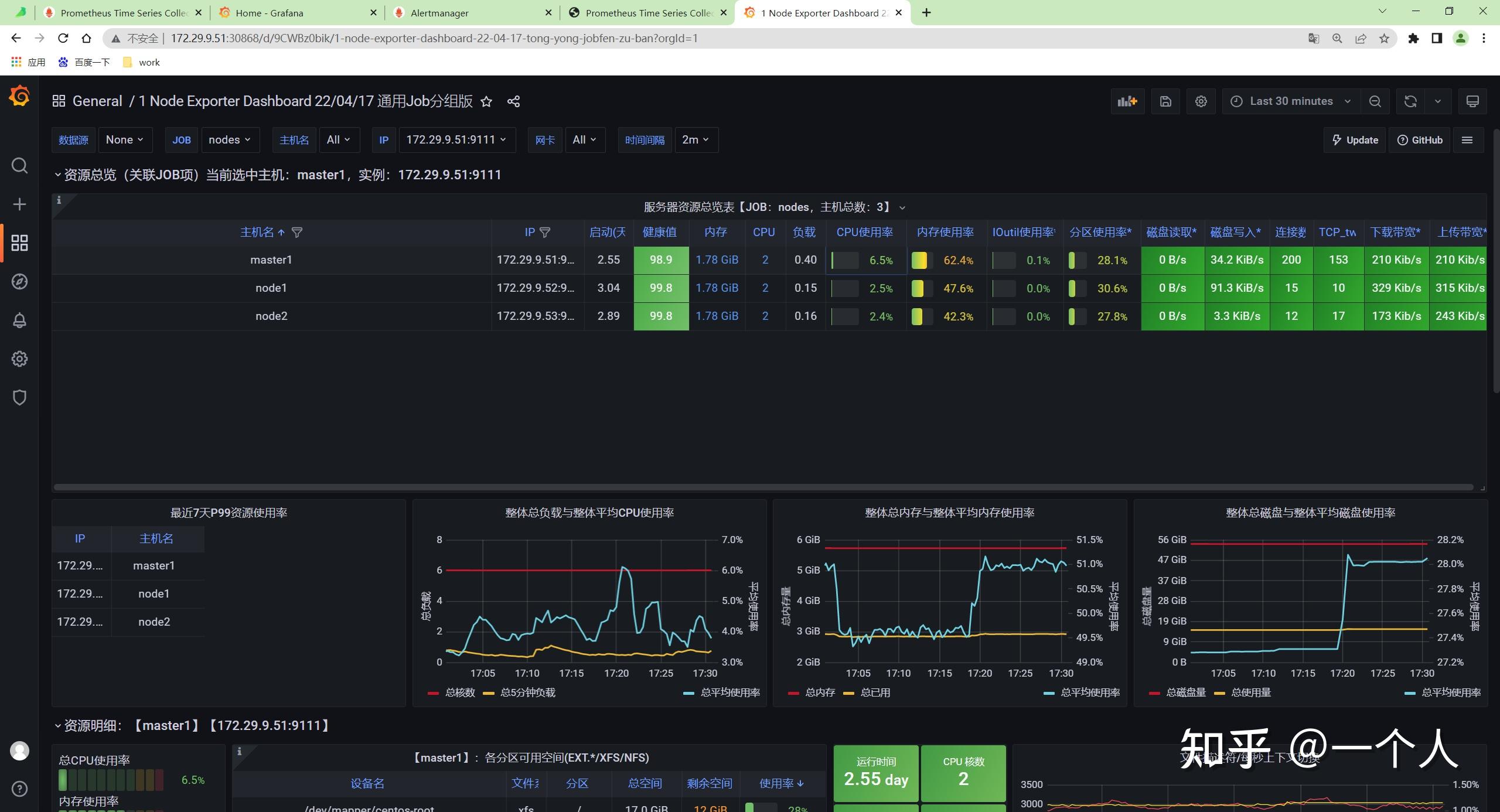The image size is (1500, 812).
Task: Click the Add panel icon
Action: [1127, 101]
